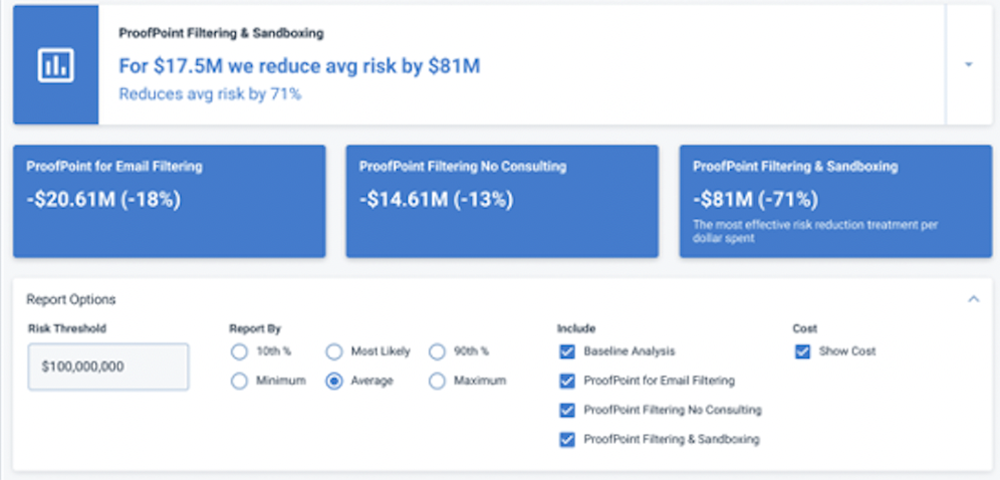Click the headline 'For $17.5M we reduce avg risk by $81M'
The height and width of the screenshot is (480, 1000).
pyautogui.click(x=299, y=66)
